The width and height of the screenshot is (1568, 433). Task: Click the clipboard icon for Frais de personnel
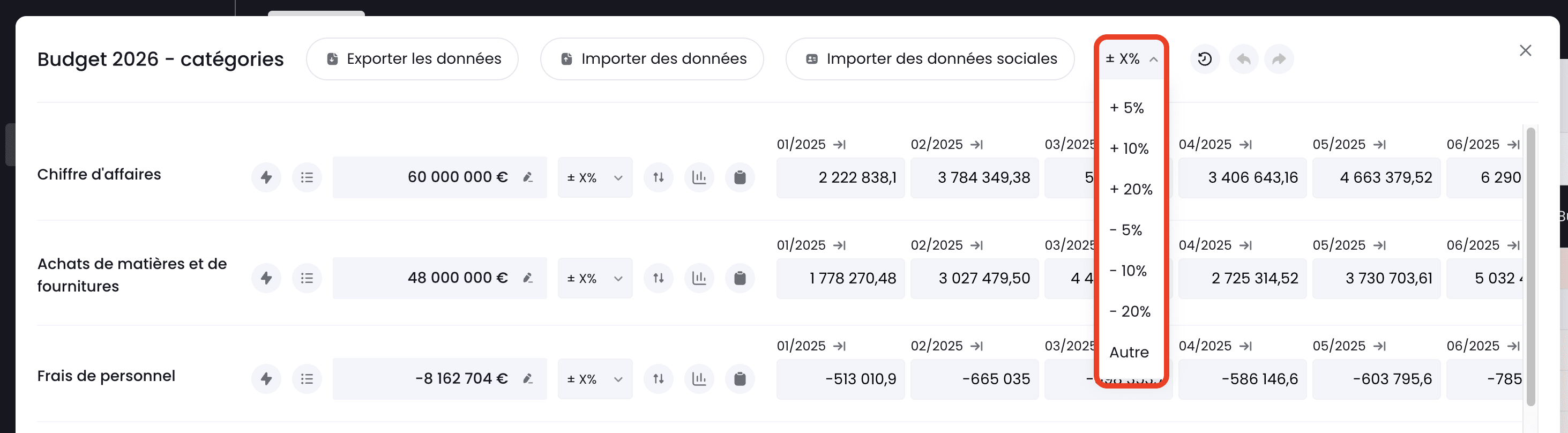pyautogui.click(x=740, y=379)
